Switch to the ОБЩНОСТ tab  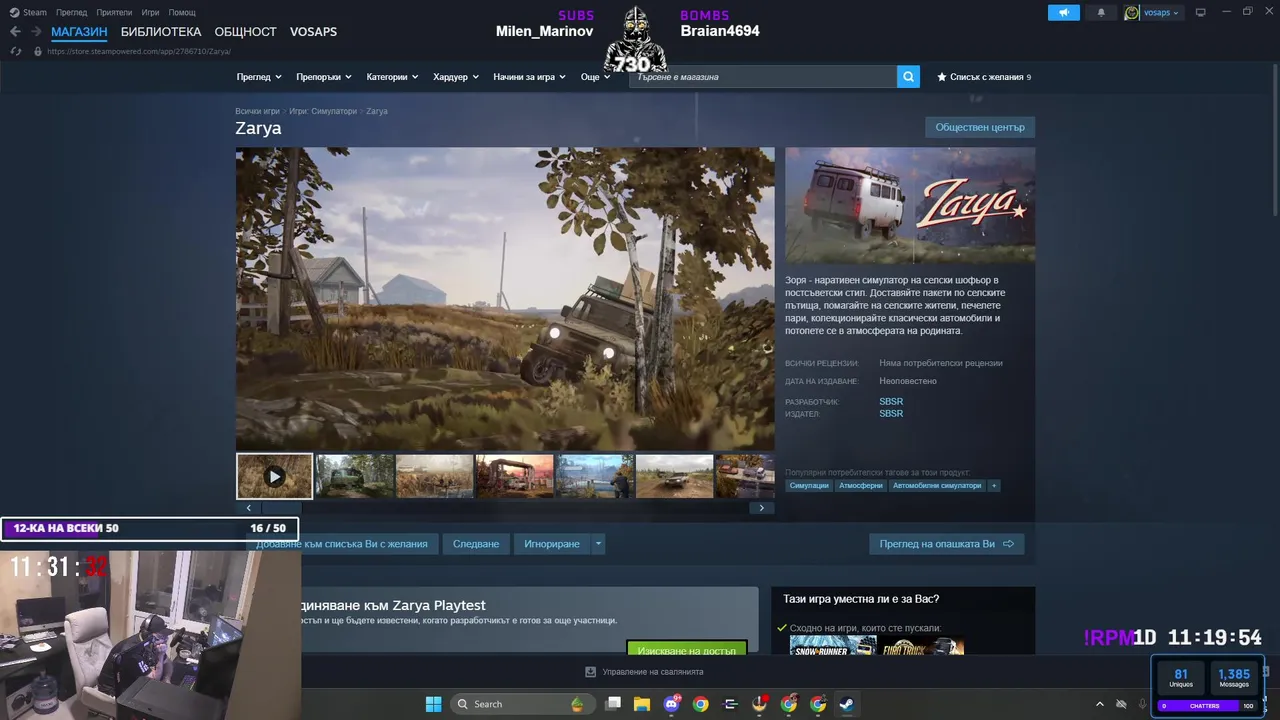245,32
